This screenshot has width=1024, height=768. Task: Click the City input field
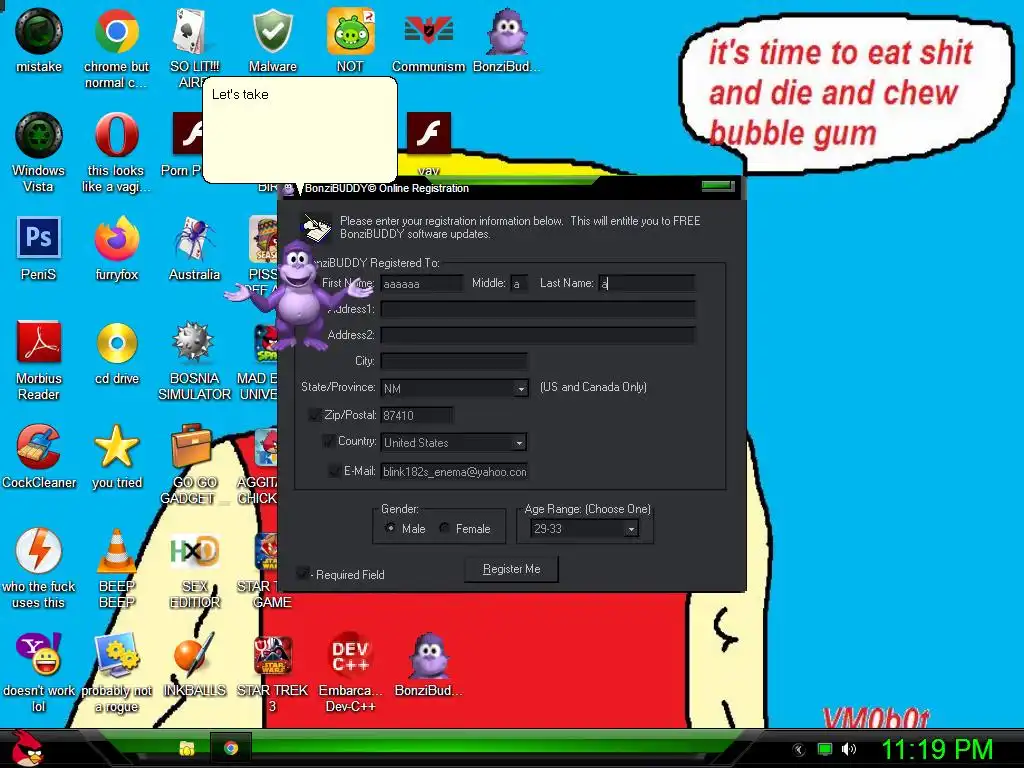coord(454,361)
